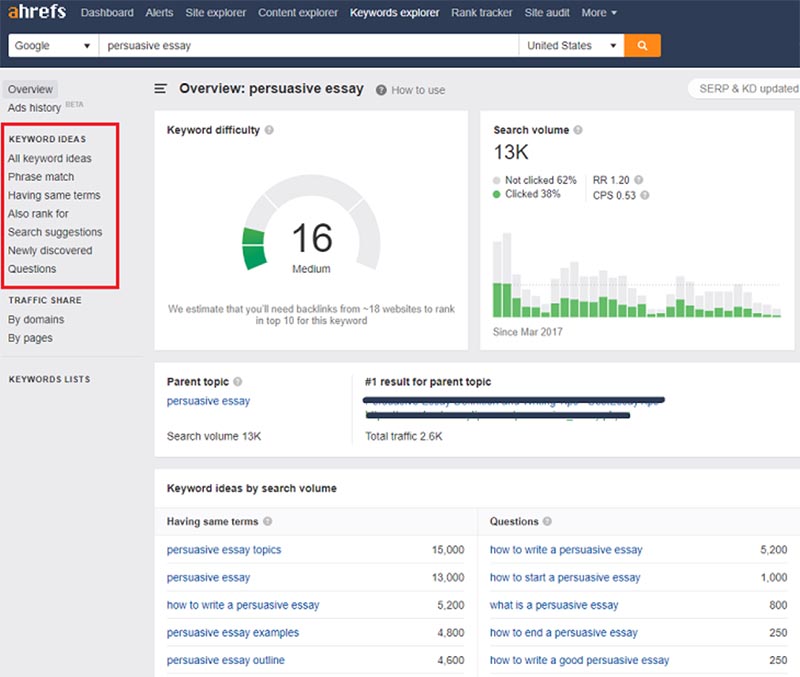Screen dimensions: 800x677
Task: Open persuasive essay topics keyword
Action: (x=224, y=550)
